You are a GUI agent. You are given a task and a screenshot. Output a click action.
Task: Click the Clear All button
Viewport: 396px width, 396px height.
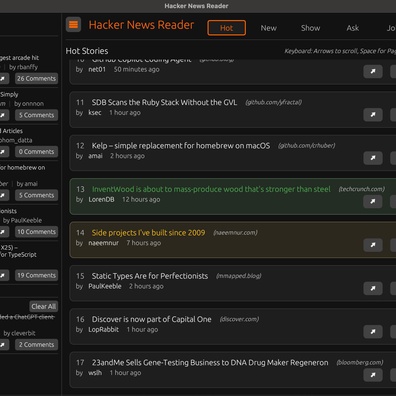coord(44,306)
